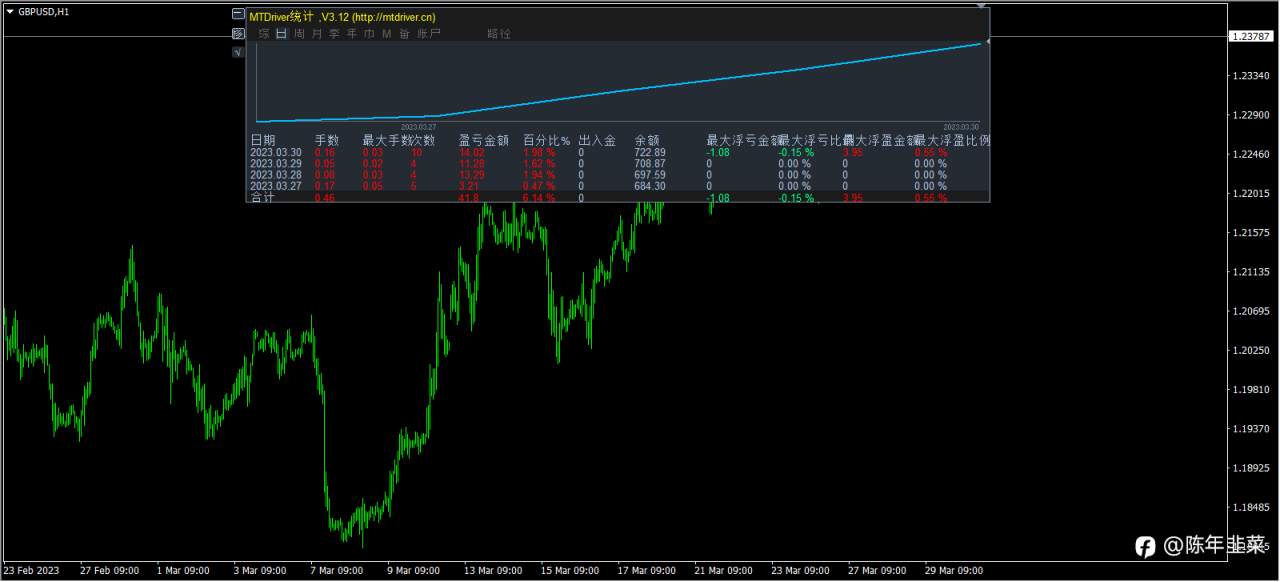Click 23 Feb 2023 time axis label
1280x582 pixels.
[31, 571]
